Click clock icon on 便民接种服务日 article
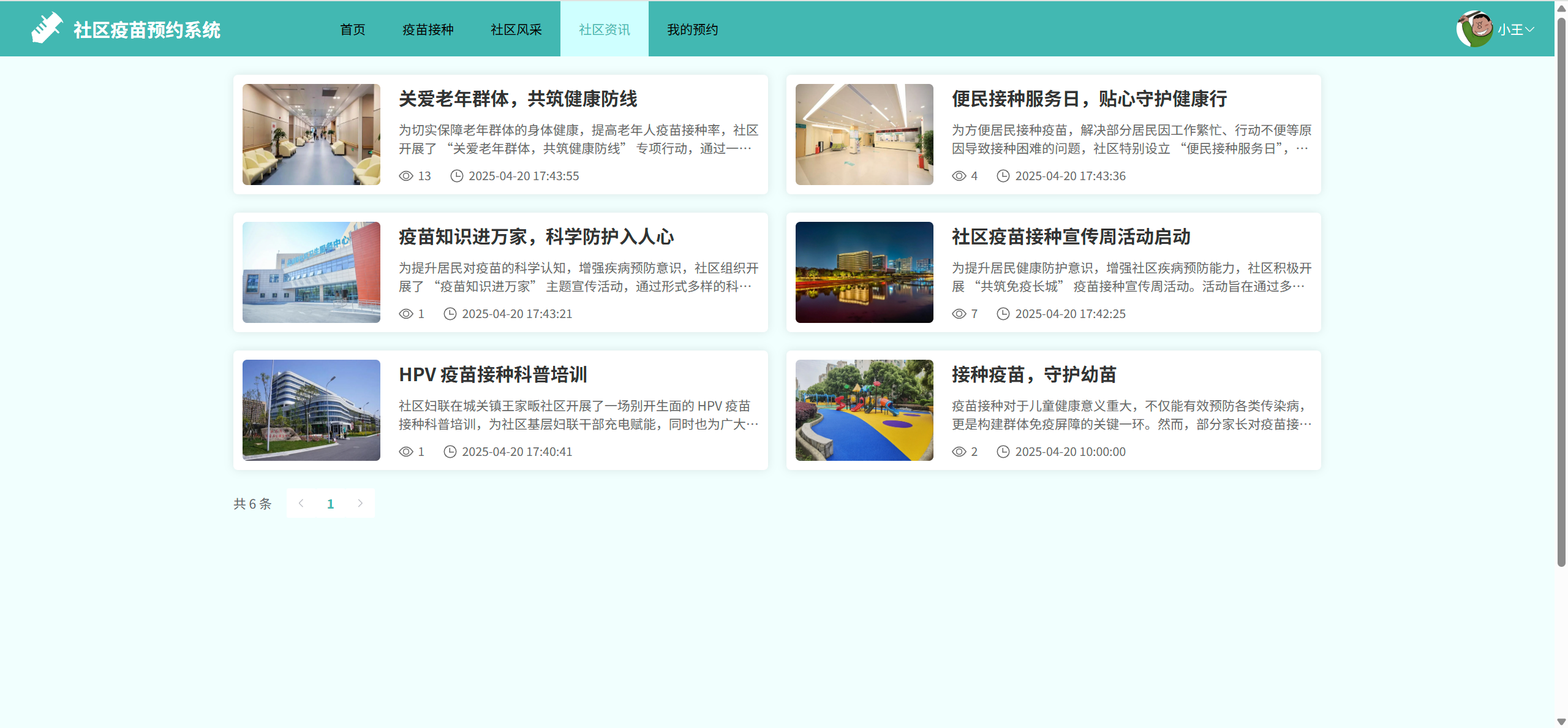The height and width of the screenshot is (728, 1568). [x=1003, y=176]
